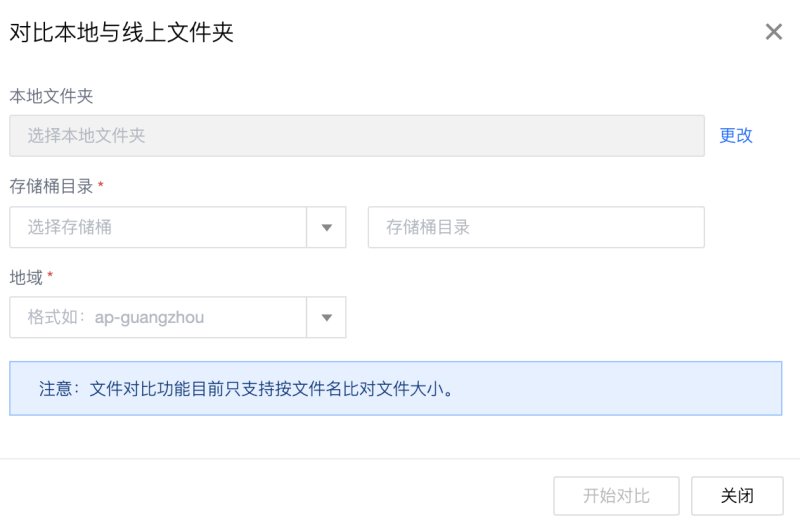Click the 存储桶目录 field label
Screen dimensions: 800x522
51,186
